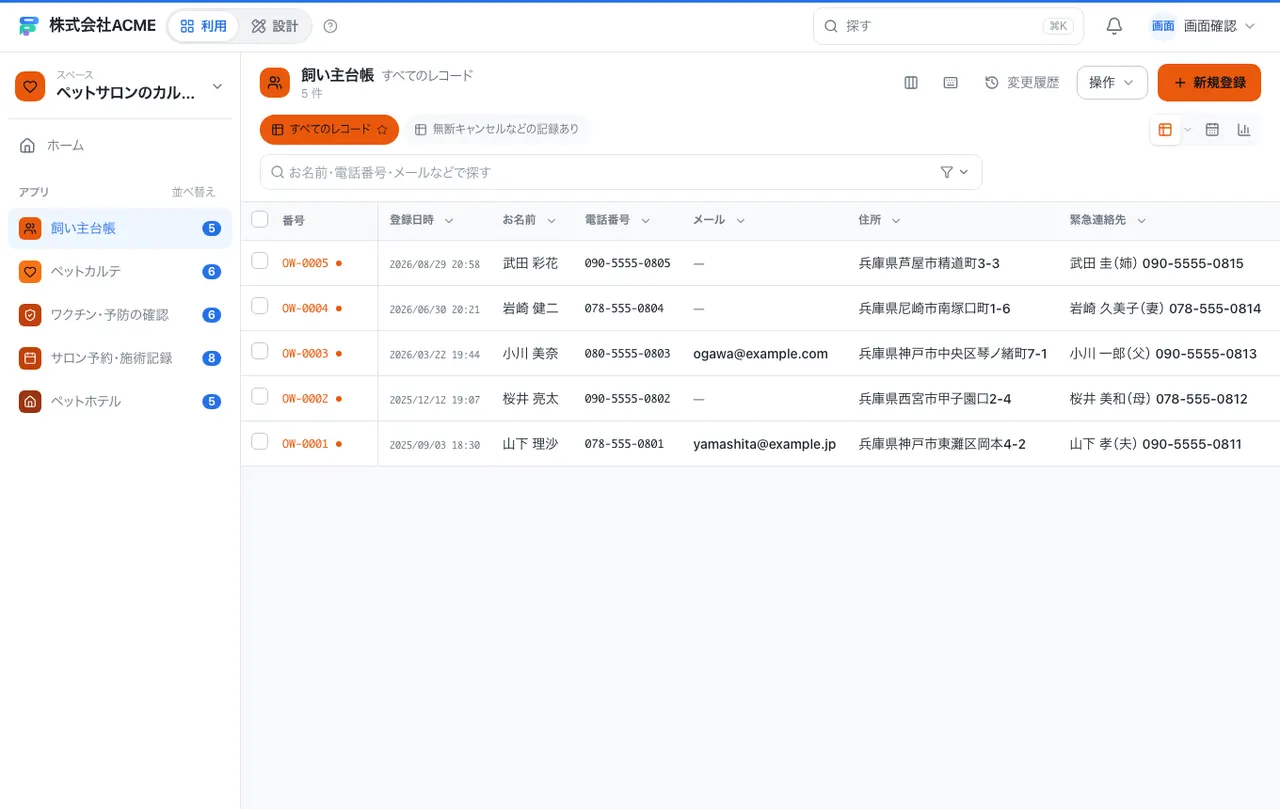Open the notifications bell

point(1114,26)
